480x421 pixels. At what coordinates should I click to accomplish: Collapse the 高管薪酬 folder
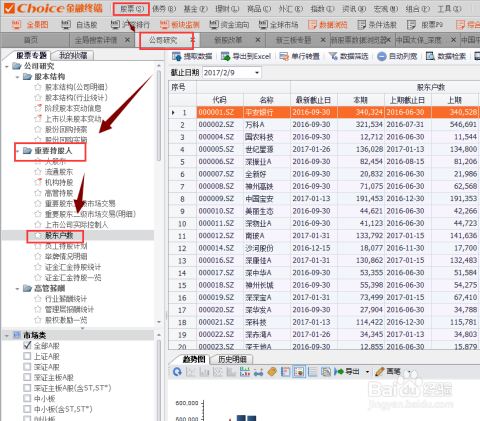18,289
